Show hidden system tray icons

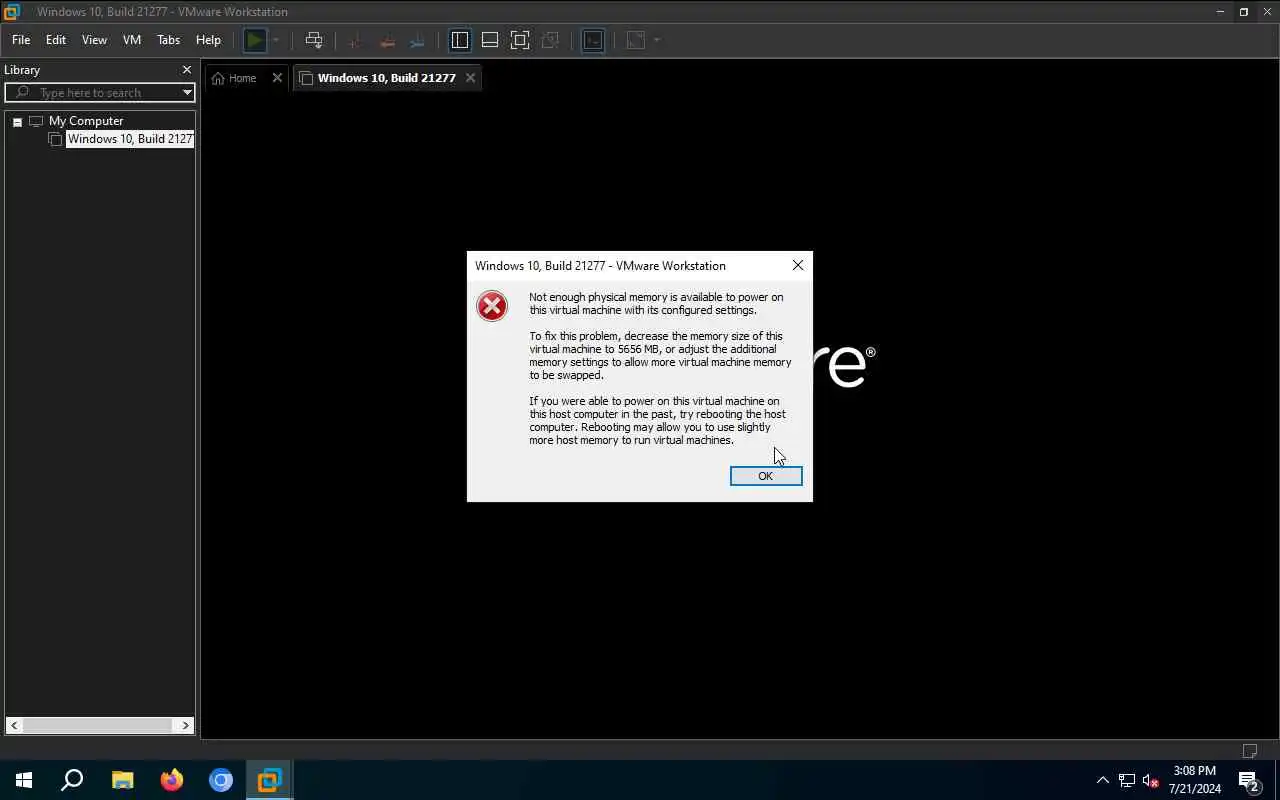pyautogui.click(x=1103, y=780)
